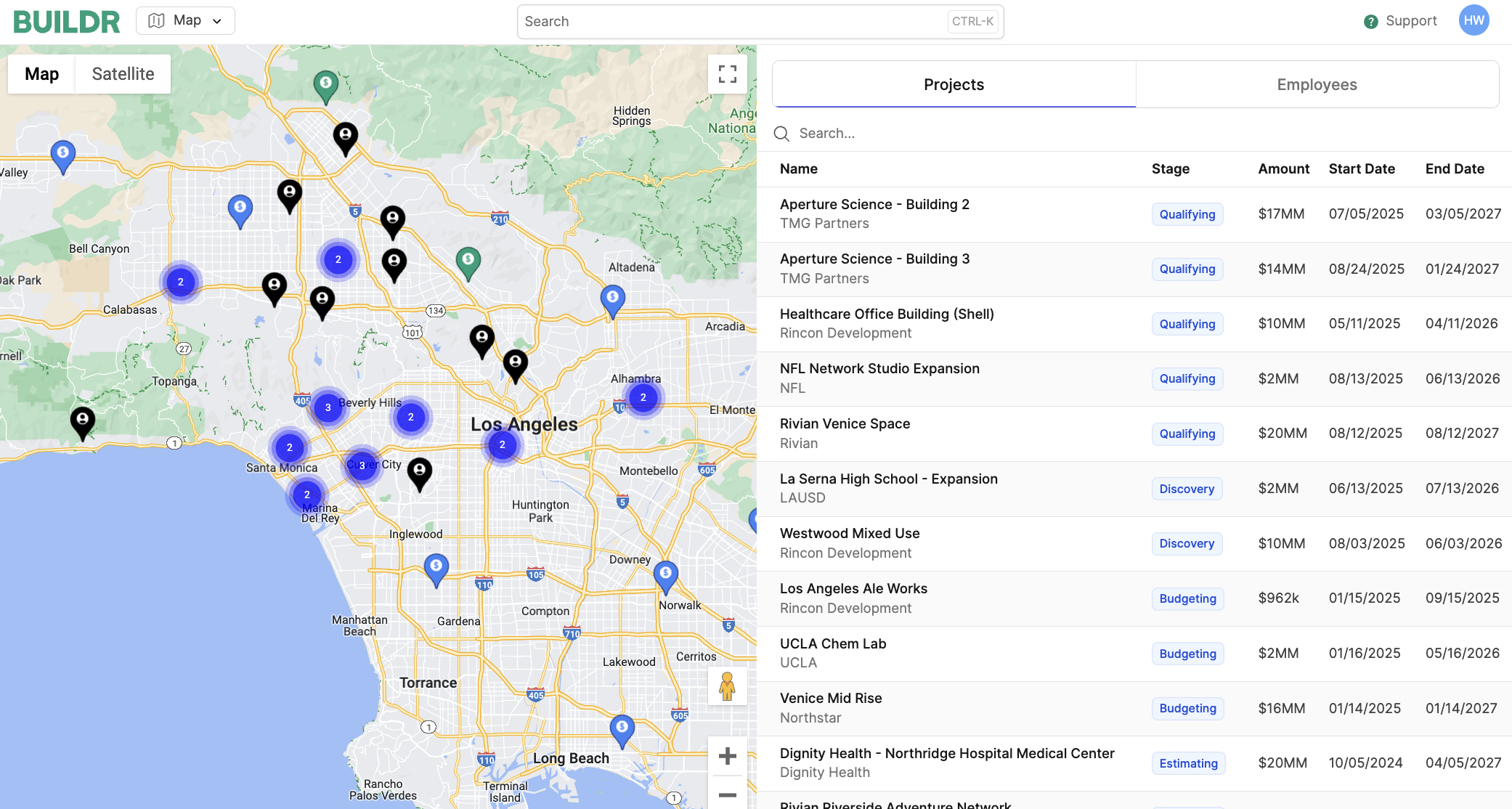1512x809 pixels.
Task: Click the green dollar pin at top of map
Action: (x=326, y=86)
